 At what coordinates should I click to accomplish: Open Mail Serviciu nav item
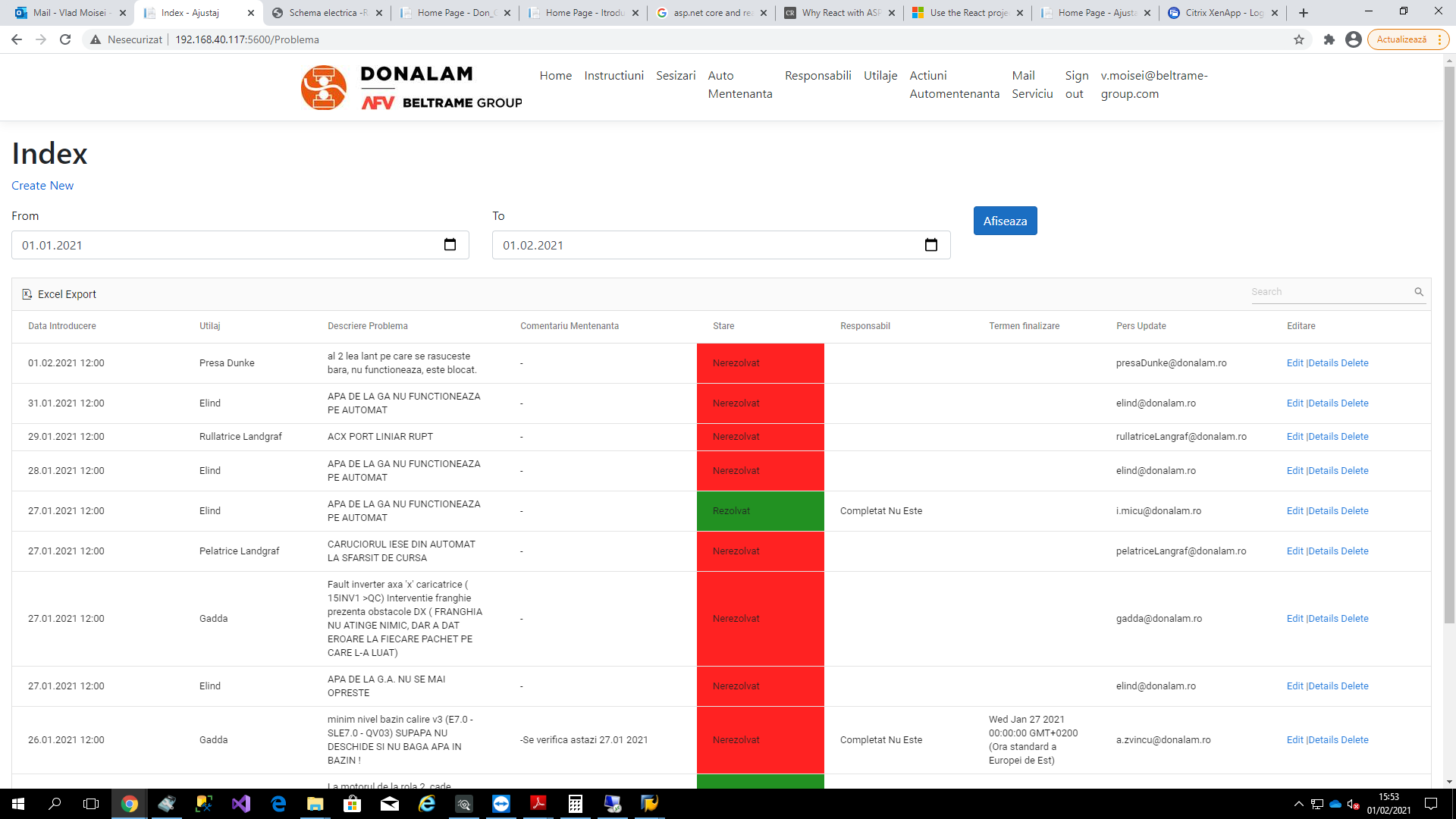1032,85
